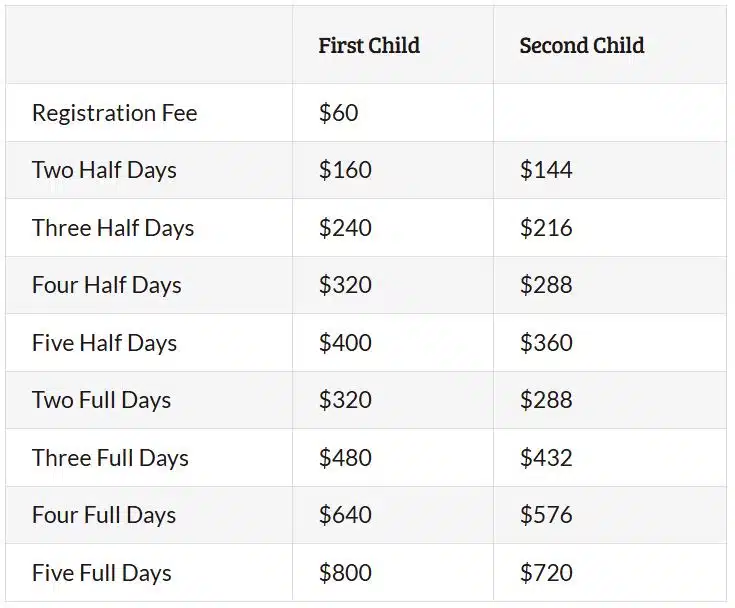Click the $160 price cell
The image size is (735, 608).
(345, 170)
